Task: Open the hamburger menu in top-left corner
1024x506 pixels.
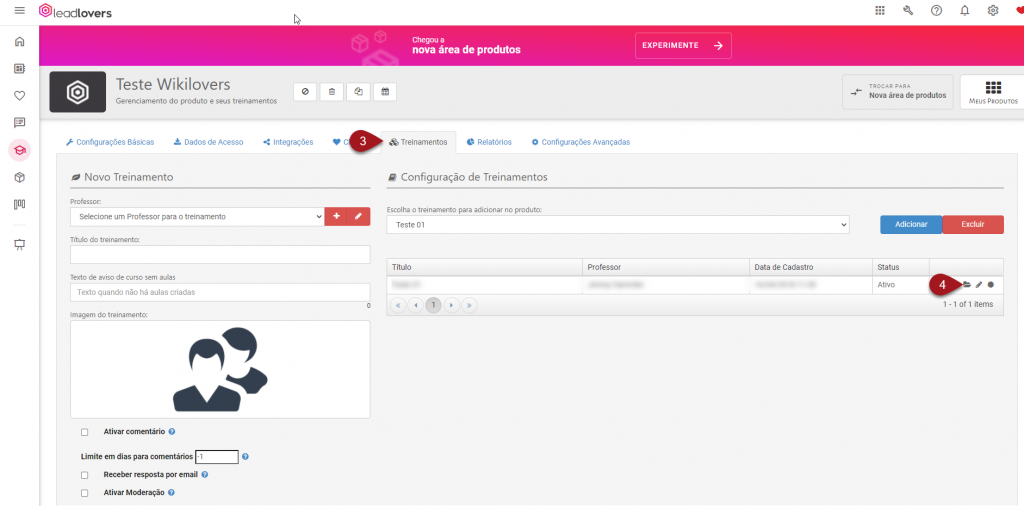Action: coord(19,11)
